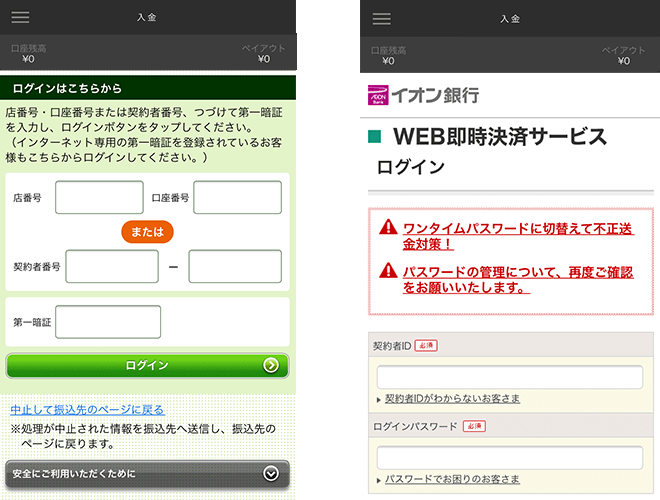Focus the ログインパスワード input field
Image resolution: width=660 pixels, height=500 pixels.
(x=510, y=457)
